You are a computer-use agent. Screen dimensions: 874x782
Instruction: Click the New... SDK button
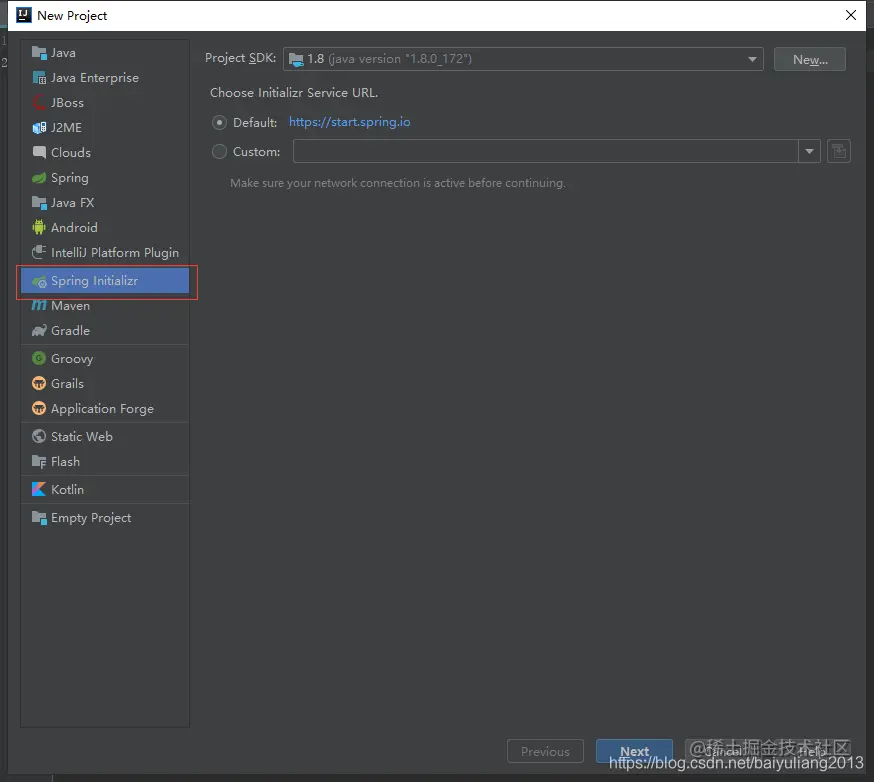pos(810,60)
